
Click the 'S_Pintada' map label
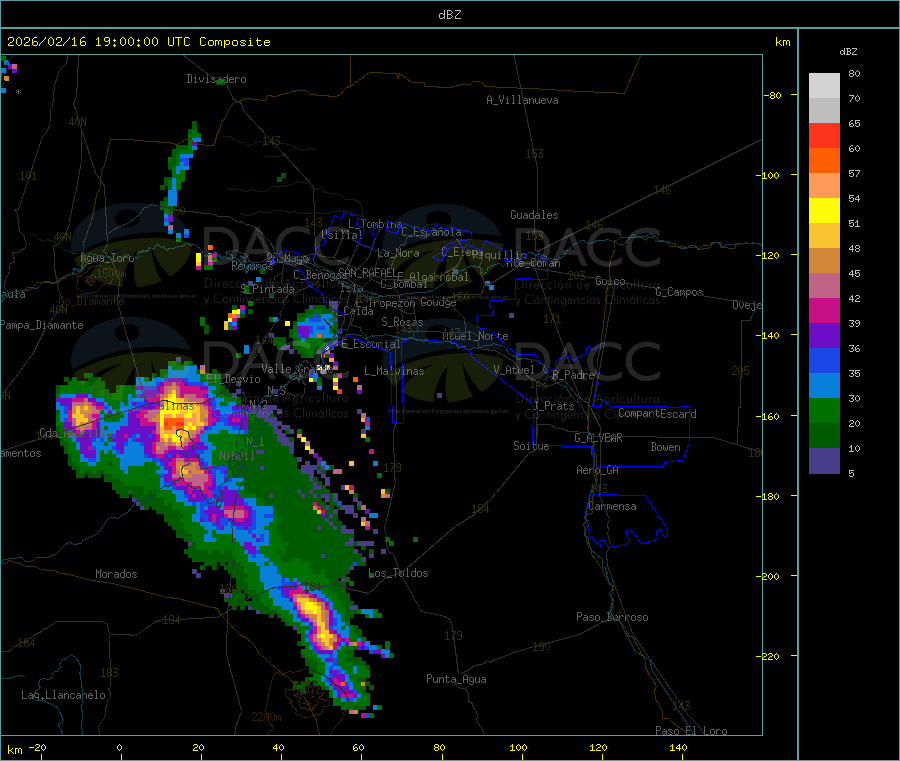[267, 289]
